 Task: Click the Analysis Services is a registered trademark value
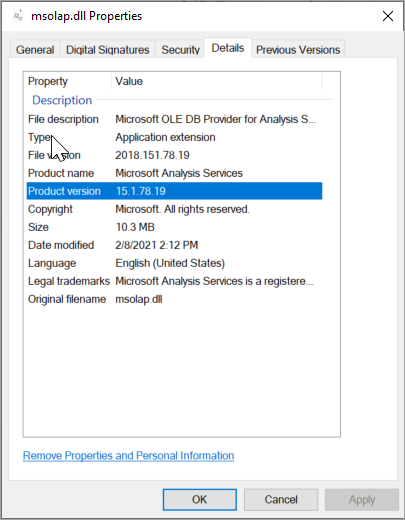point(214,281)
